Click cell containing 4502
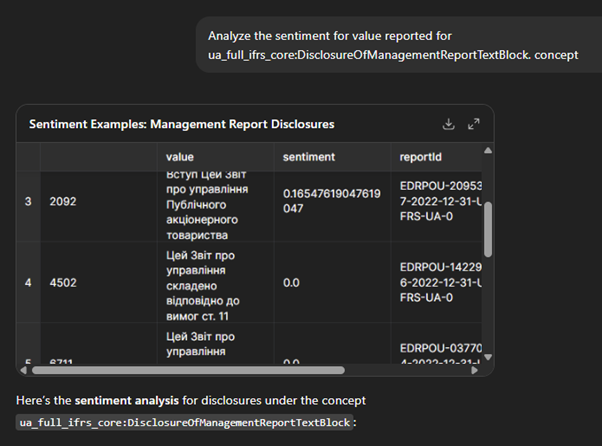Screen dimensions: 602x446 coord(62,283)
